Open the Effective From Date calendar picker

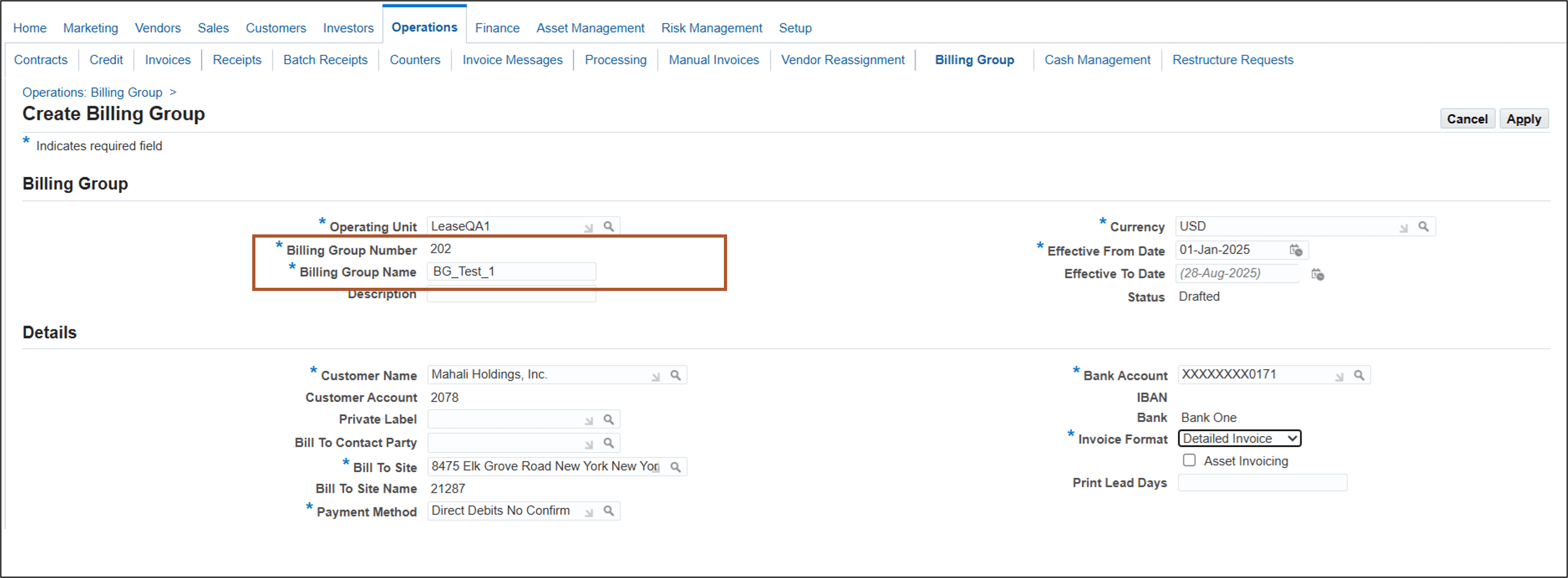1295,249
